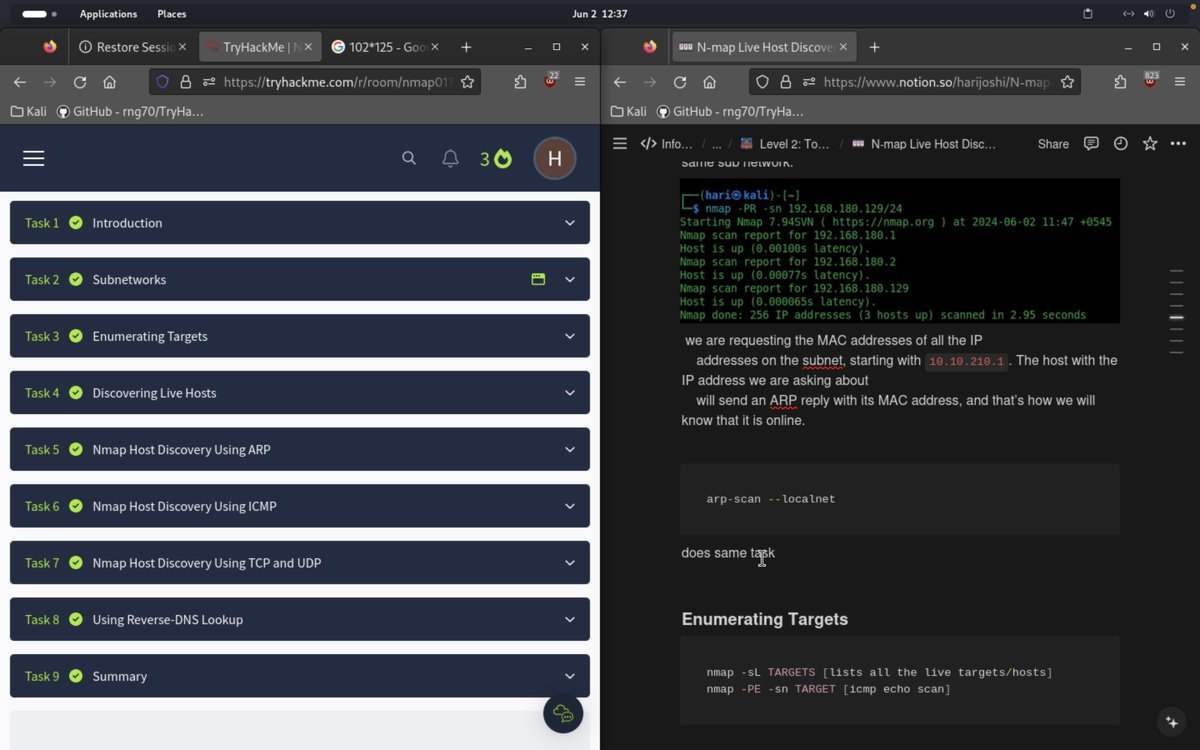Click the Share button in Notion
Image resolution: width=1200 pixels, height=750 pixels.
(x=1052, y=144)
